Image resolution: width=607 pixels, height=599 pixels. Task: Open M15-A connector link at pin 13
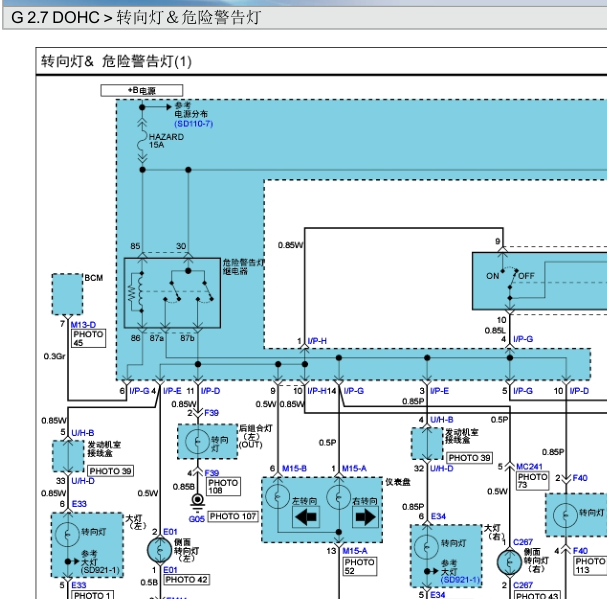[355, 551]
